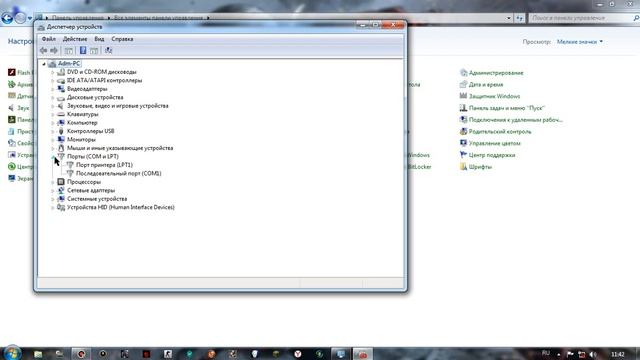This screenshot has width=640, height=360.
Task: Click the Шрифты fonts icon
Action: [x=463, y=167]
